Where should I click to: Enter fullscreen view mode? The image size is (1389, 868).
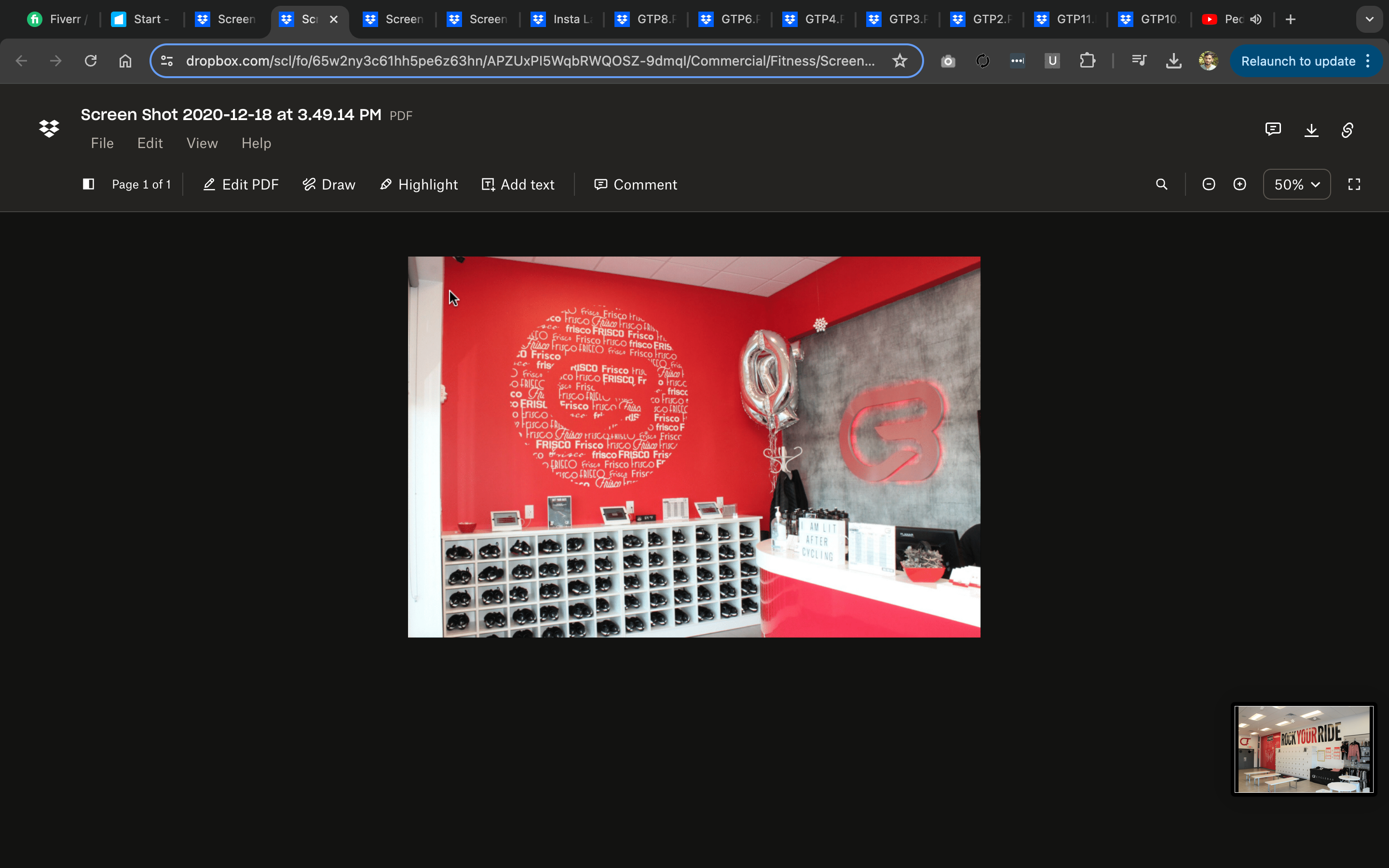click(1354, 184)
